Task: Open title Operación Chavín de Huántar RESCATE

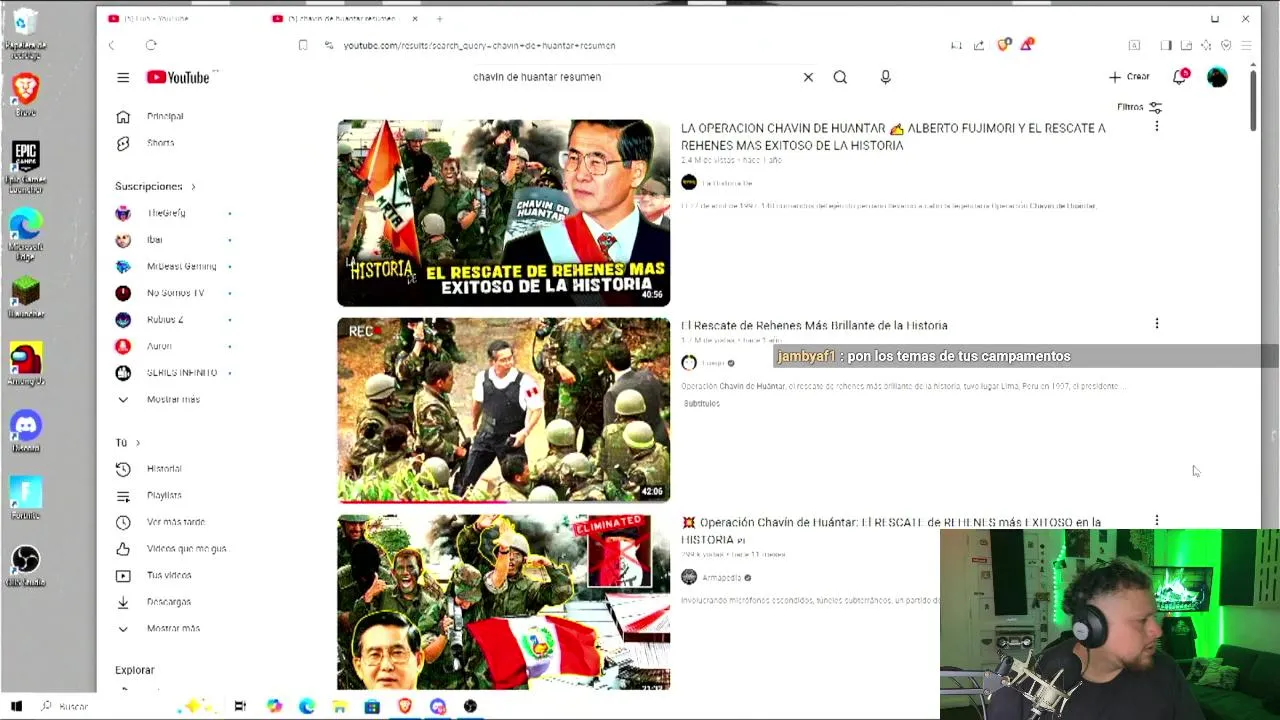Action: pyautogui.click(x=891, y=531)
